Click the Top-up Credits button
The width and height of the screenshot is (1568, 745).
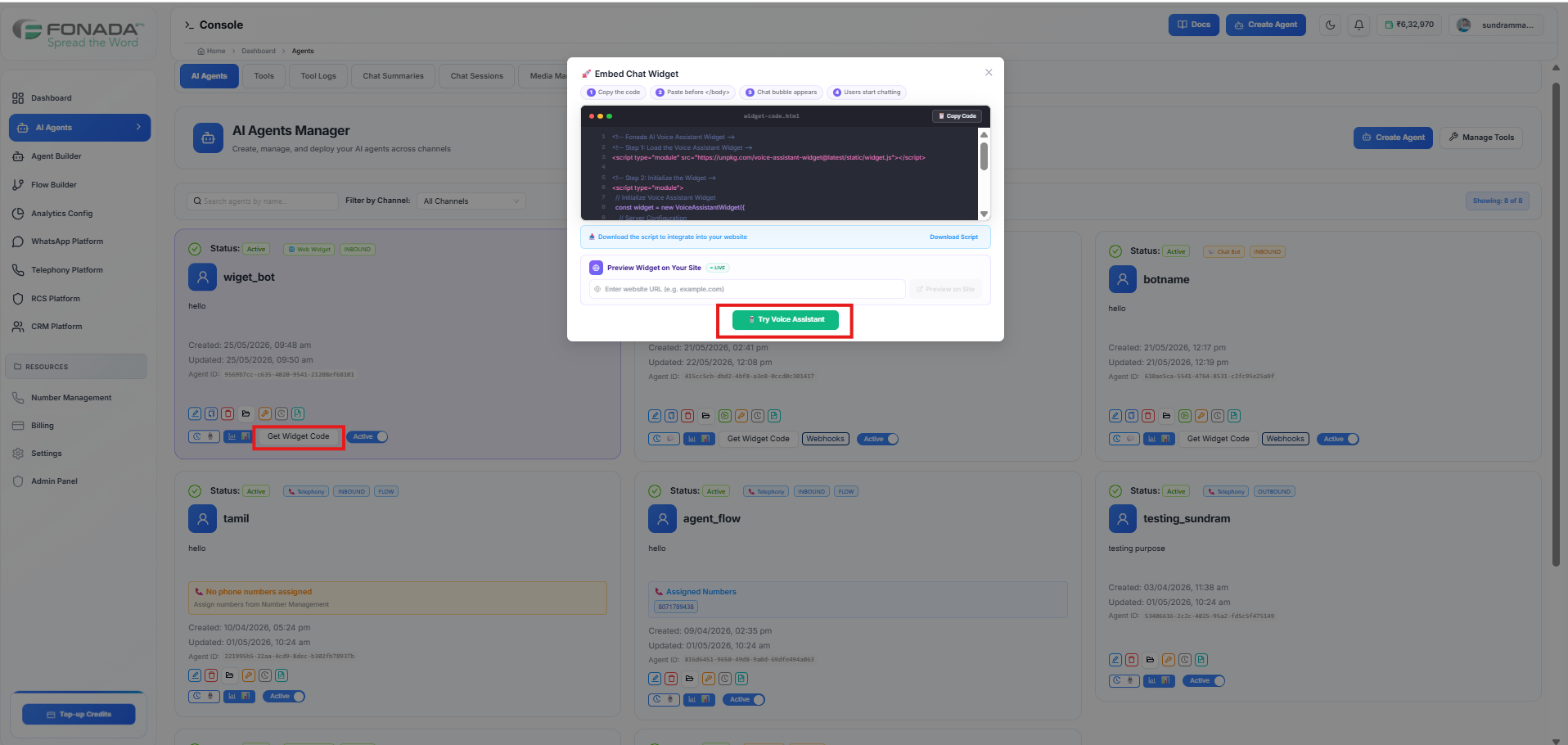pos(79,715)
